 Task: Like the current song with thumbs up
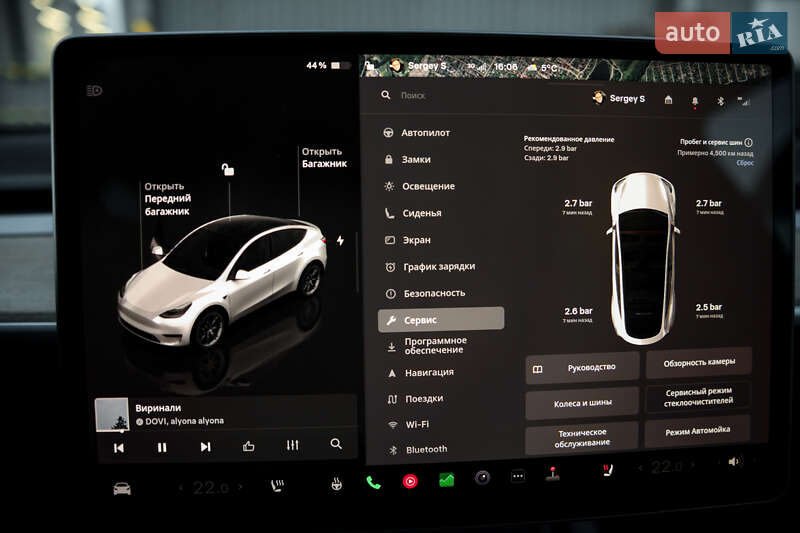248,446
